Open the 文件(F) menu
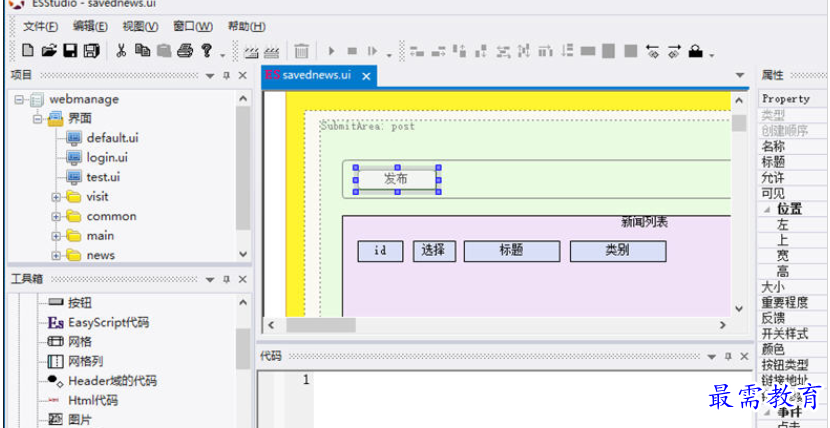This screenshot has height=428, width=830. tap(40, 26)
